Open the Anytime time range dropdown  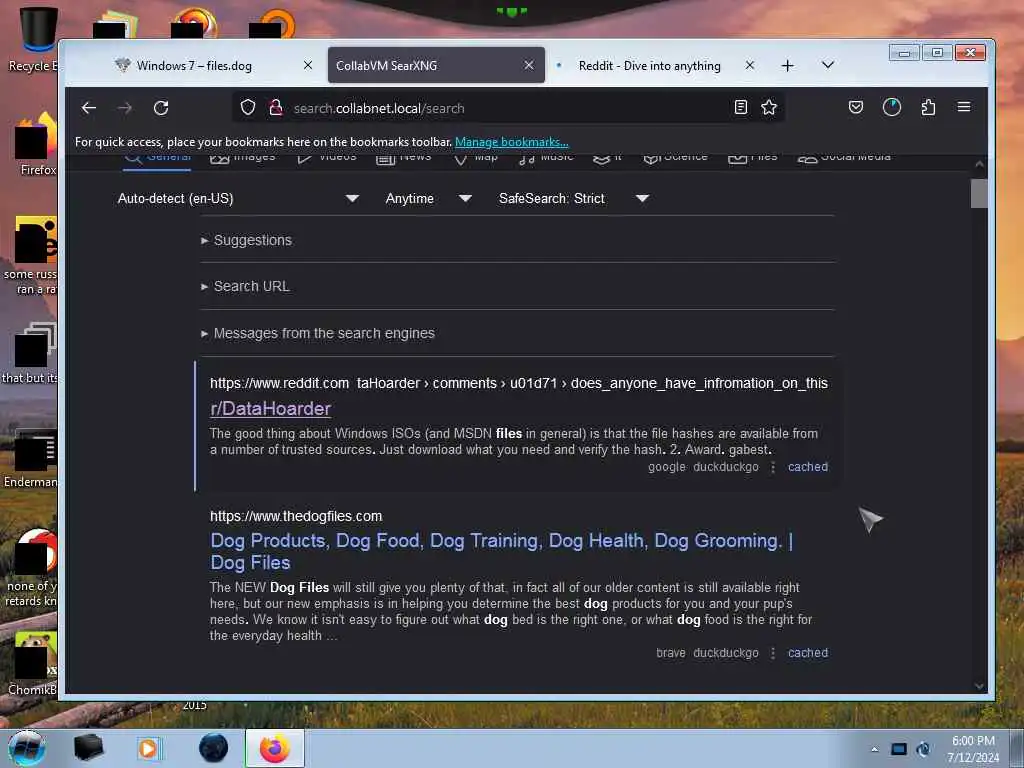(428, 199)
